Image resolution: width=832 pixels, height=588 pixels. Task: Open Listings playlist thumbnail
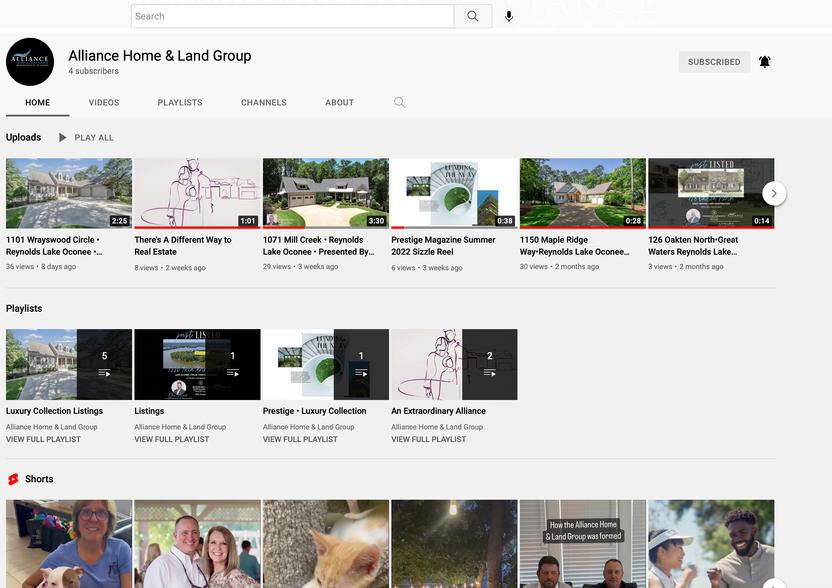click(x=197, y=364)
